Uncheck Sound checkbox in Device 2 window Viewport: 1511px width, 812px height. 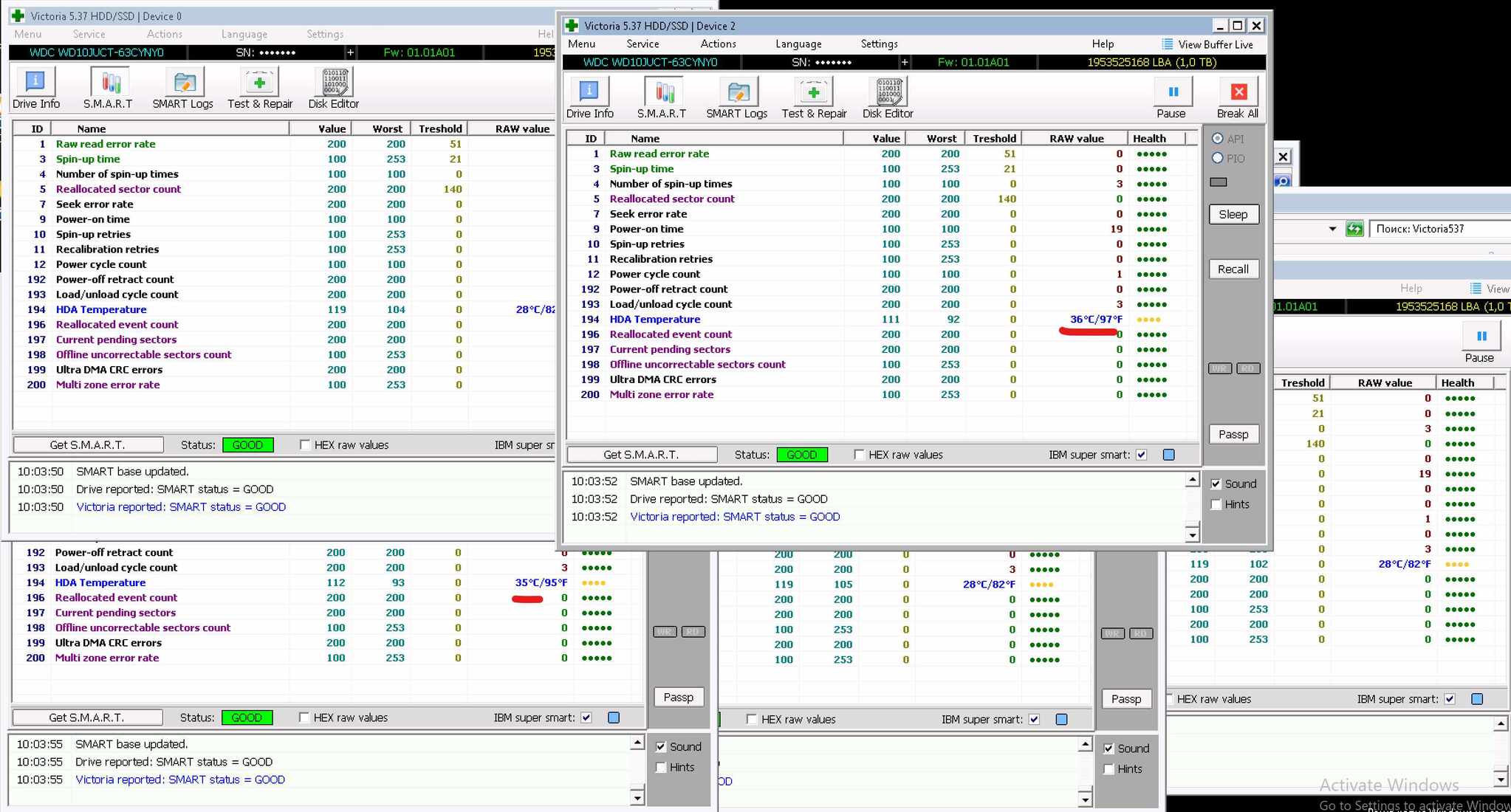point(1216,484)
